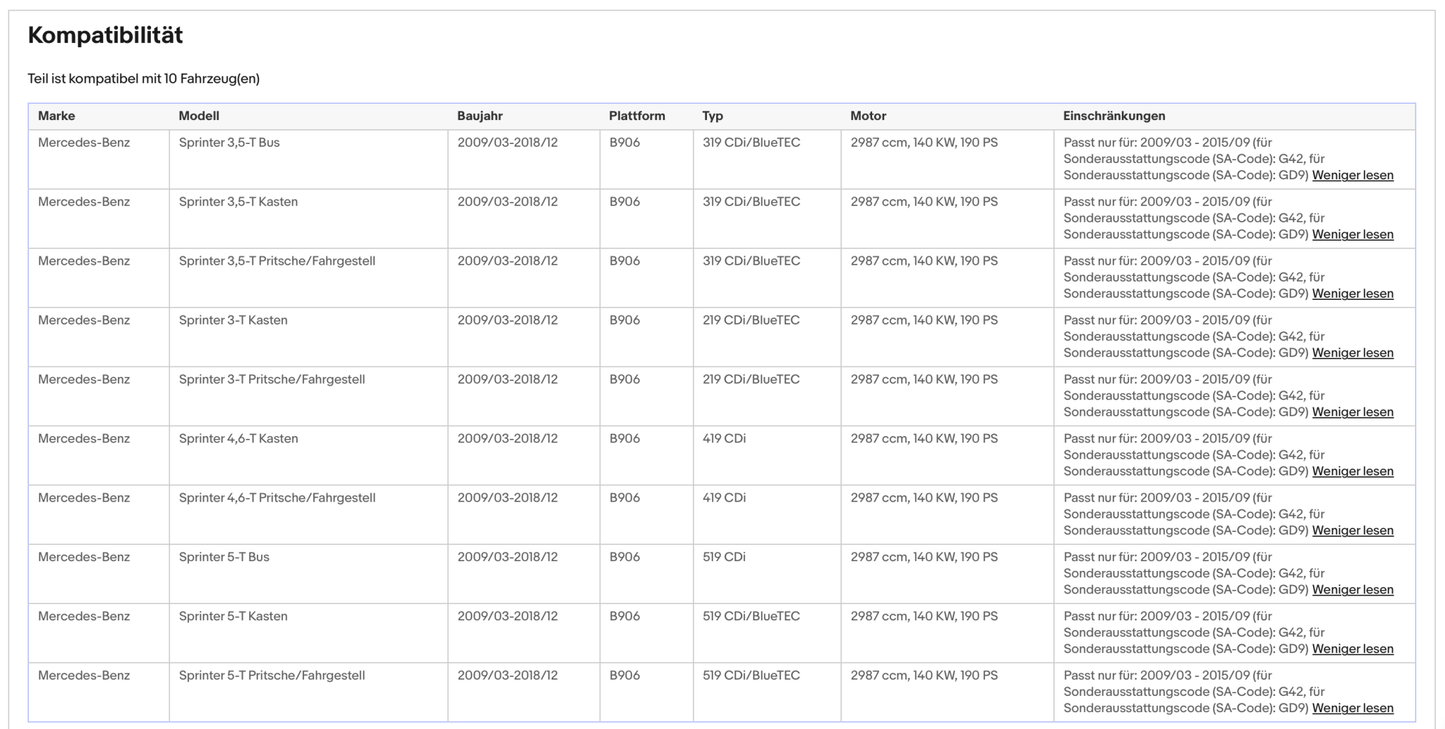The image size is (1445, 729).
Task: Click 'Weniger lesen' for Sprinter 3-T Kasten
Action: (x=1352, y=353)
